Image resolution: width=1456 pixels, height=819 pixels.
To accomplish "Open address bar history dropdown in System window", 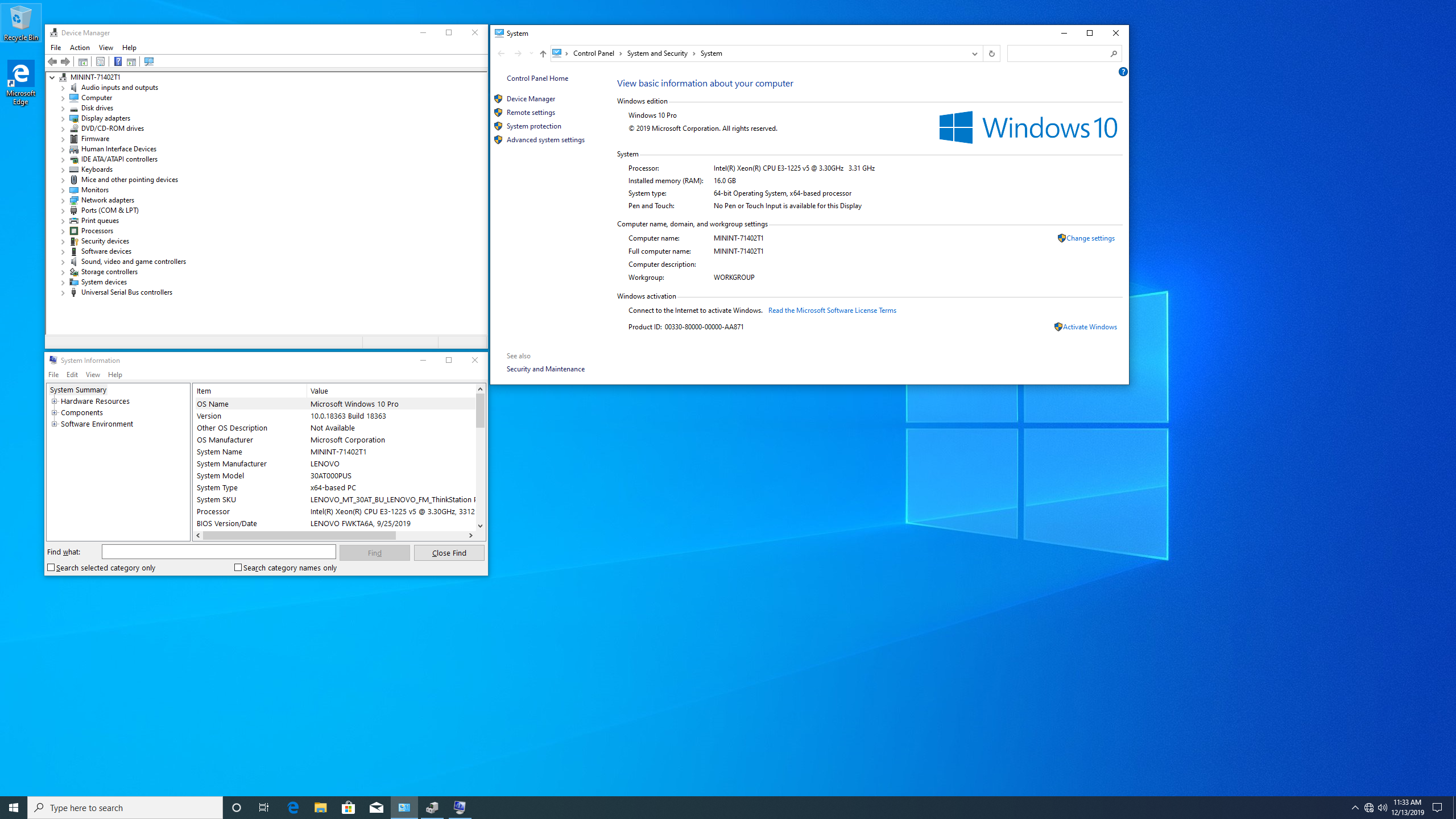I will coord(974,53).
